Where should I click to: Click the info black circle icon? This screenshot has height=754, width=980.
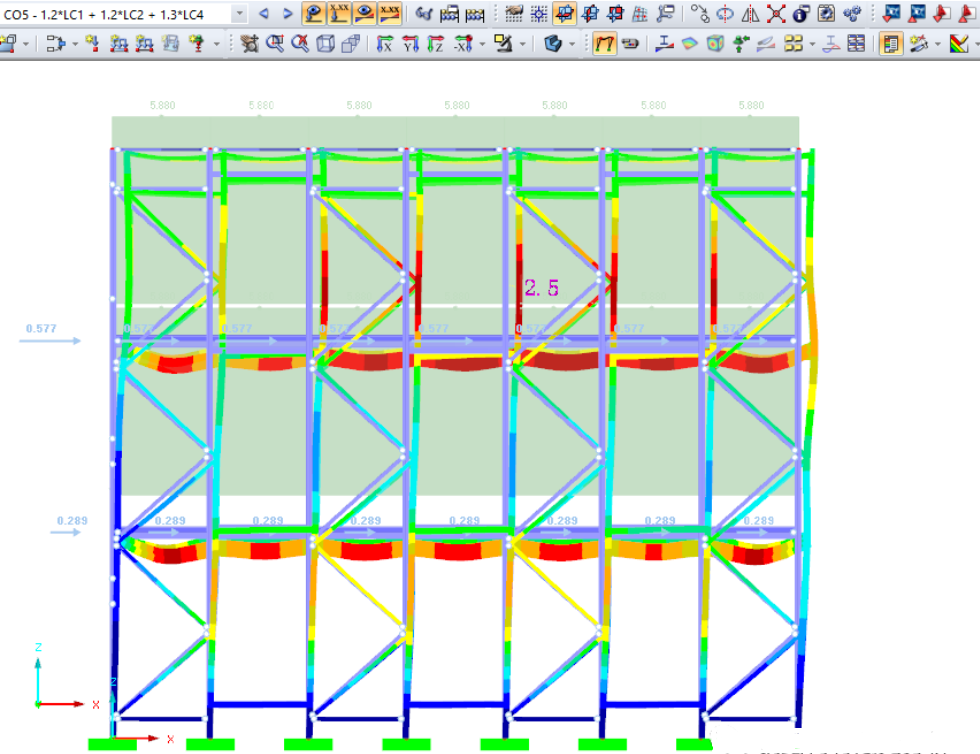coord(801,14)
